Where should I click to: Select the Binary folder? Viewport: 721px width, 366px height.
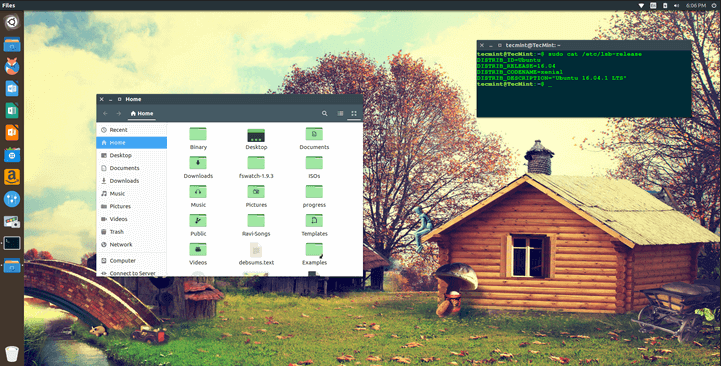198,138
